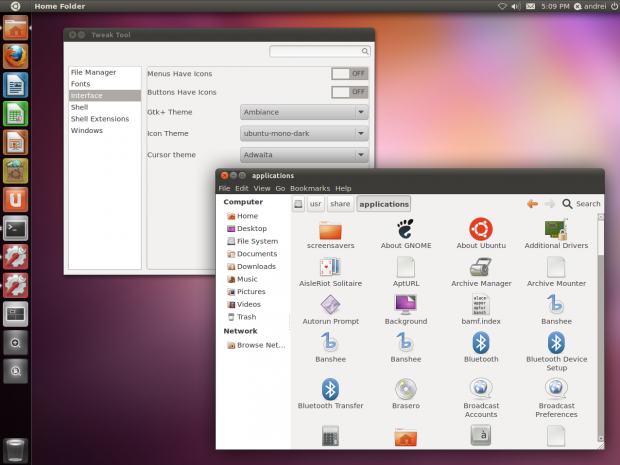
Task: Open Terminal from the launcher
Action: [x=15, y=228]
